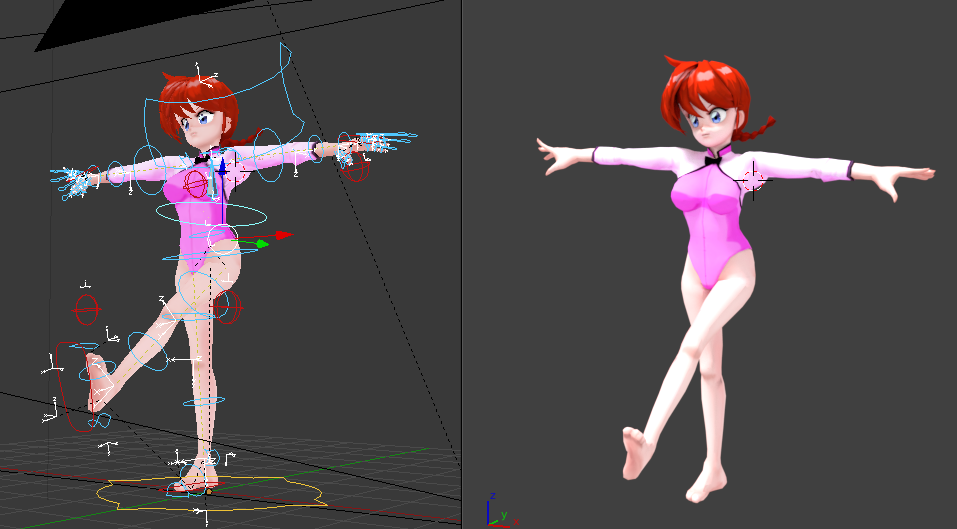Select the red sphere control beside the standing thigh
This screenshot has height=529, width=957.
227,307
